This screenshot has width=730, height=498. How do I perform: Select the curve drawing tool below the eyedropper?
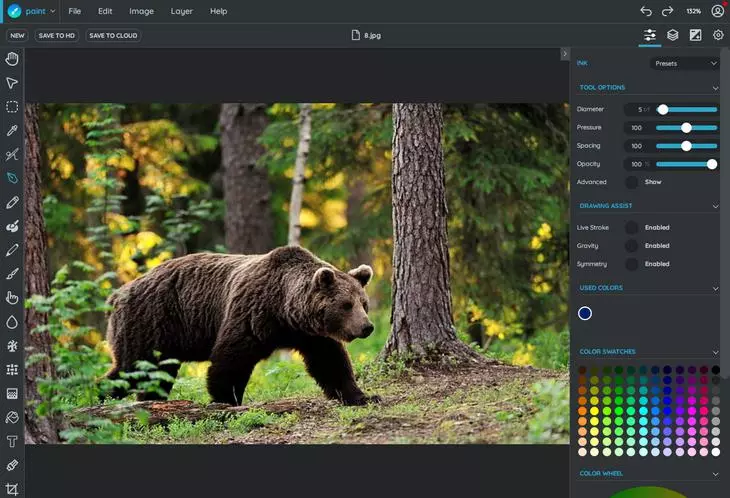click(12, 155)
